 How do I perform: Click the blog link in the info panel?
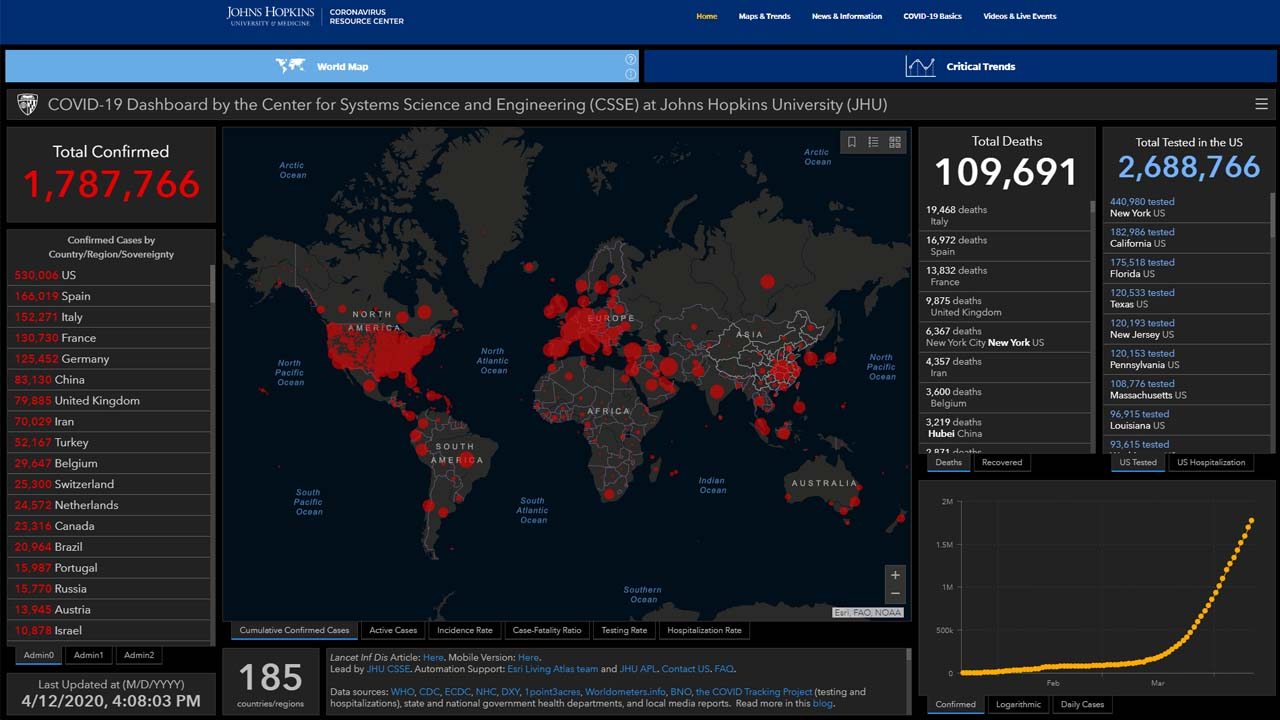click(822, 704)
